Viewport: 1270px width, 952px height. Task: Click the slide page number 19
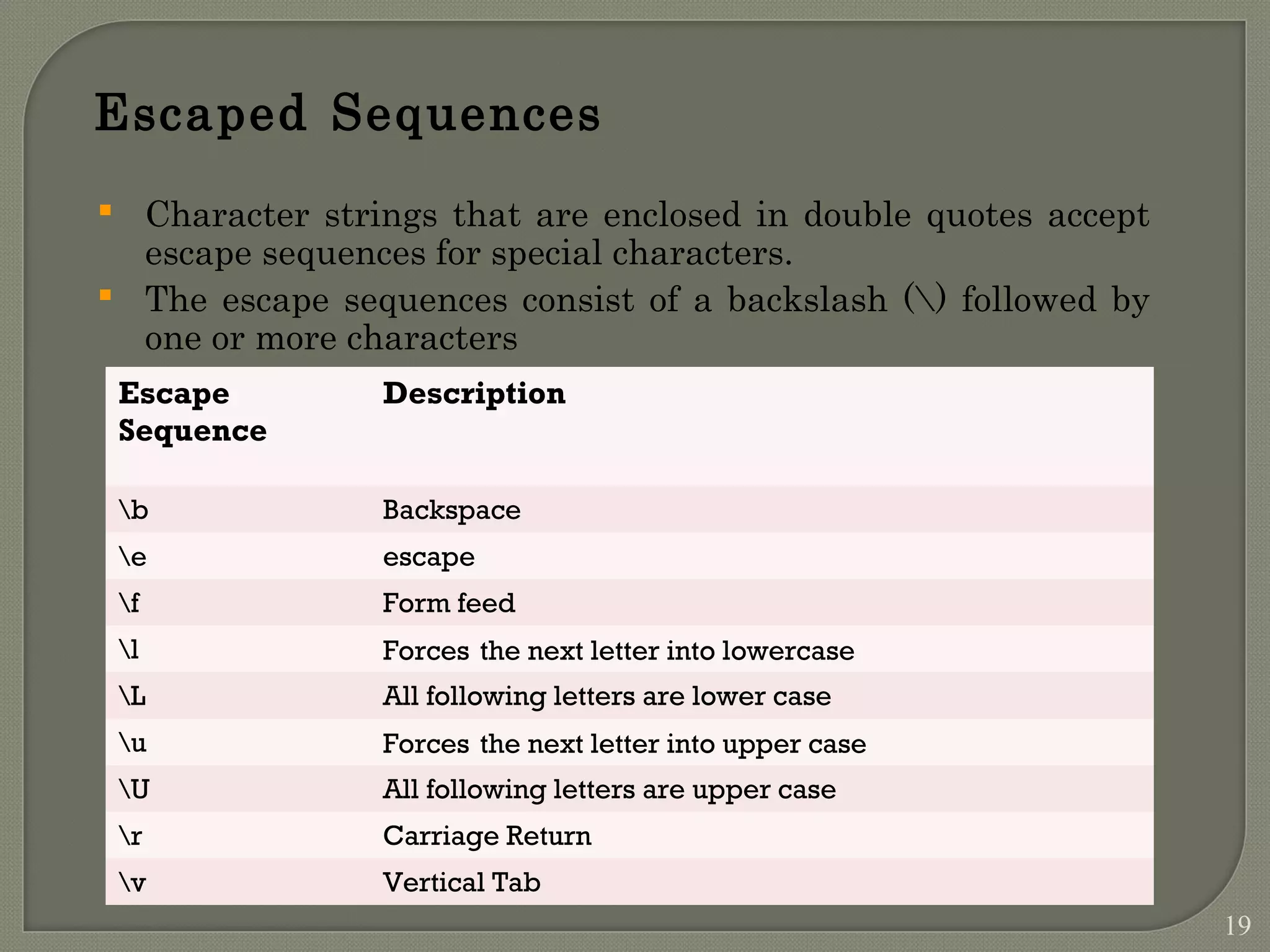(x=1238, y=926)
